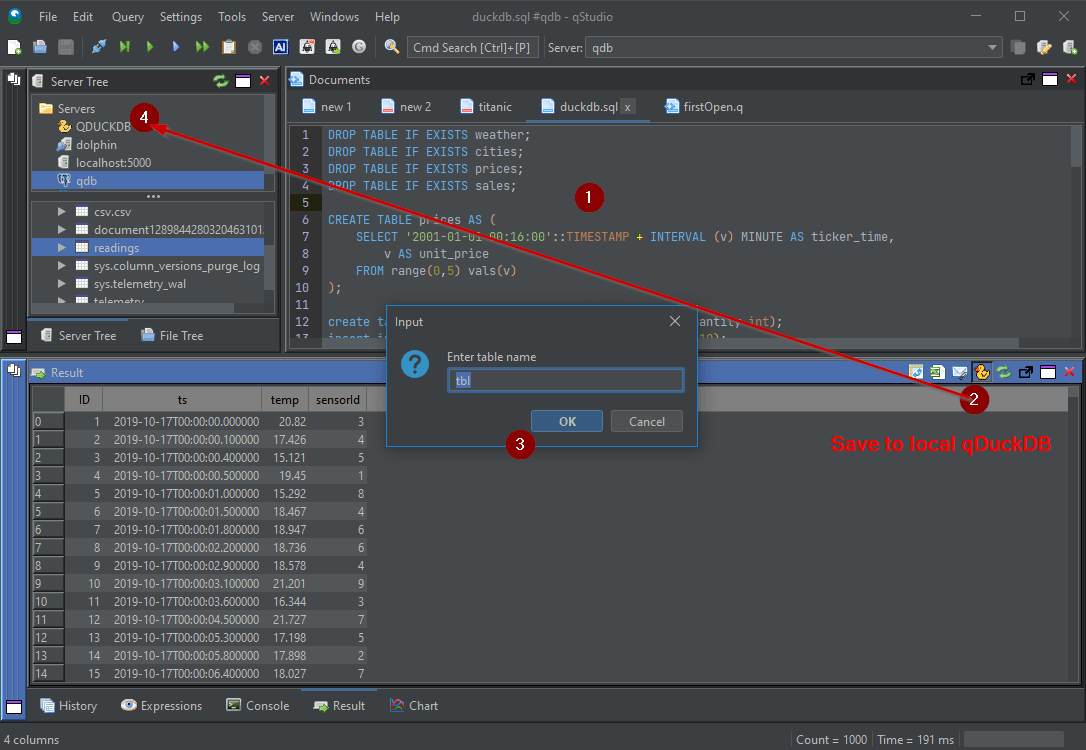The width and height of the screenshot is (1086, 750).
Task: Click the duck save-to-qDuckDB icon
Action: [981, 372]
